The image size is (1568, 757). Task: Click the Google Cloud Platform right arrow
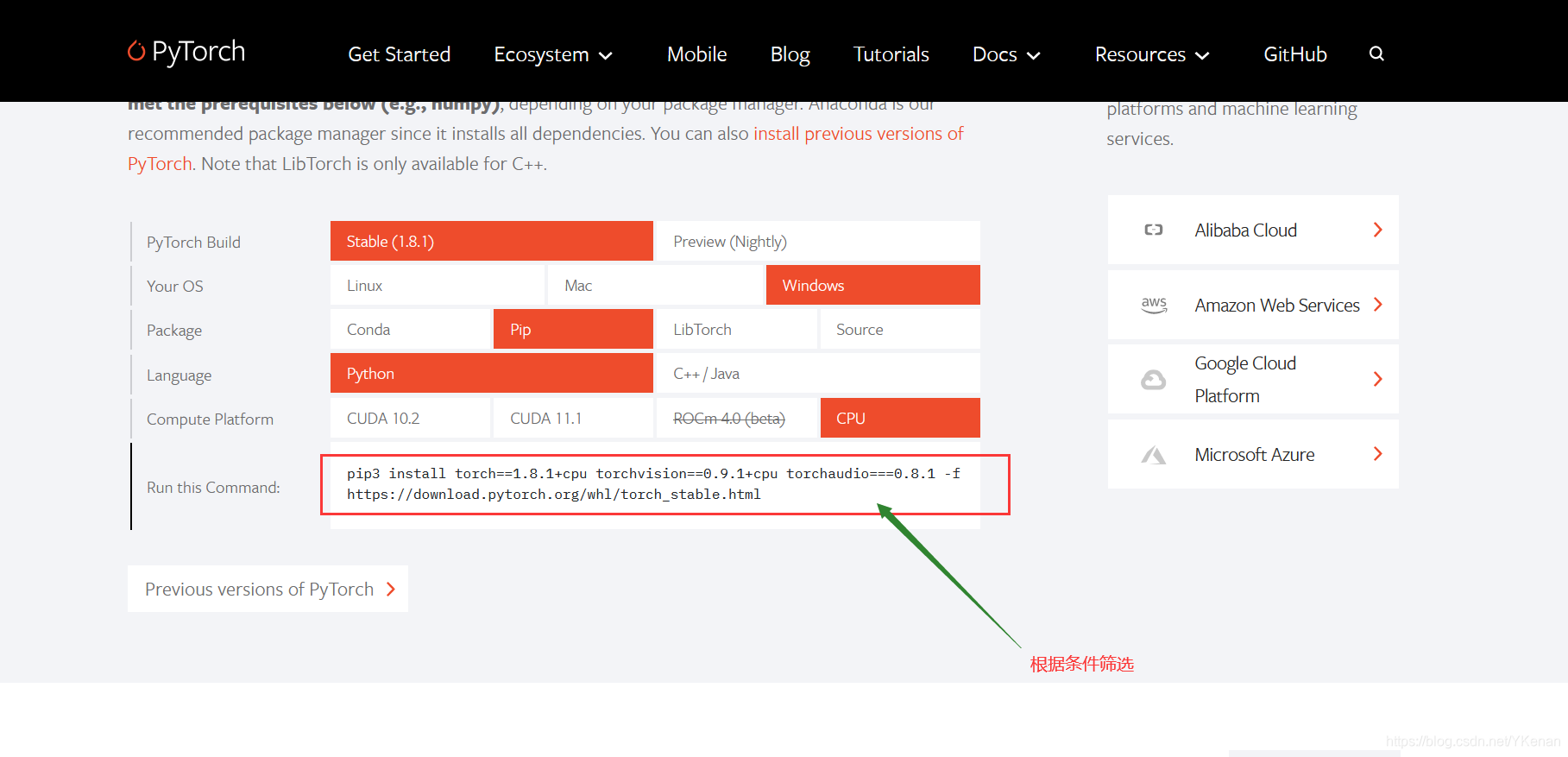click(1377, 379)
